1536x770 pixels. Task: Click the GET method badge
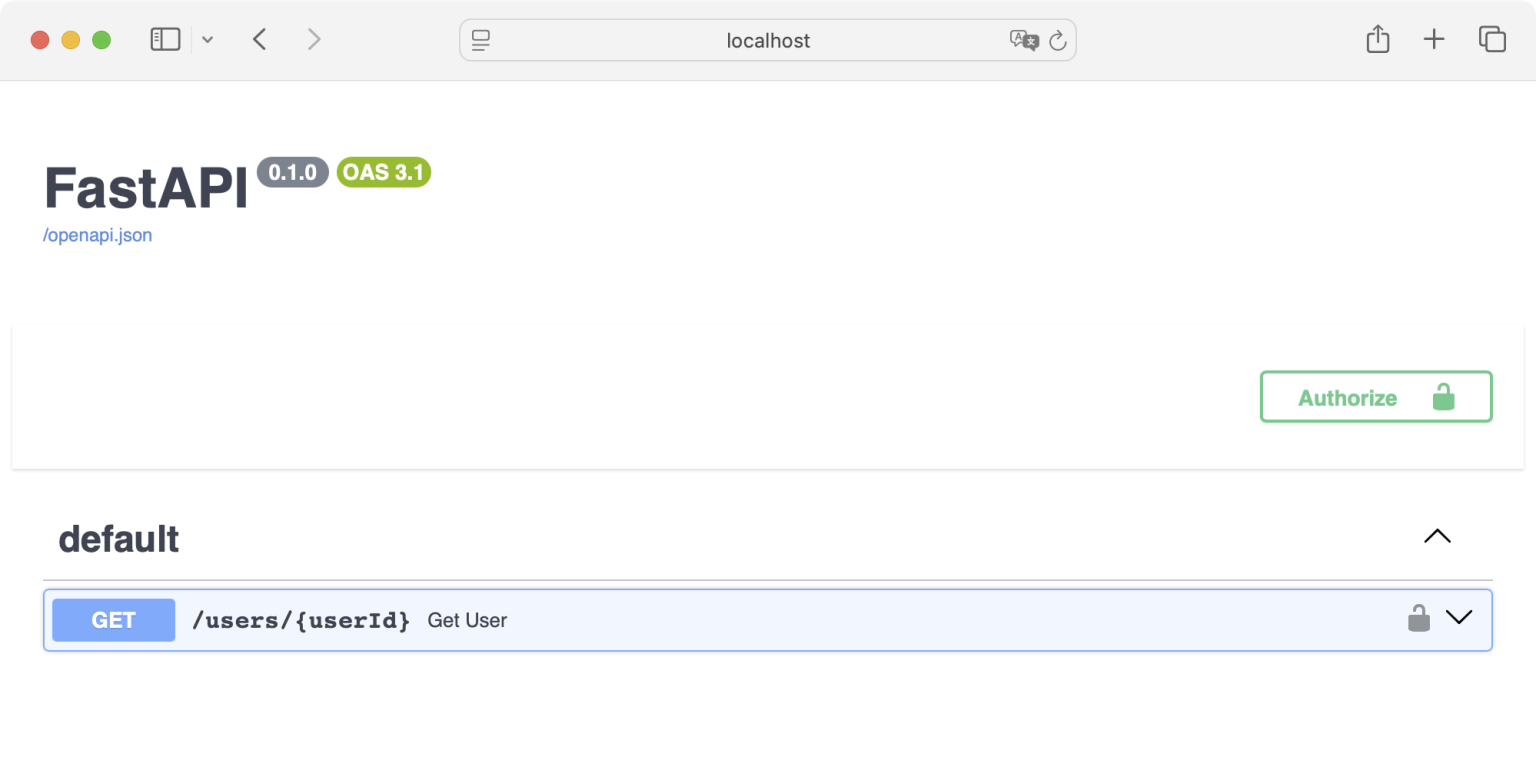click(x=113, y=620)
